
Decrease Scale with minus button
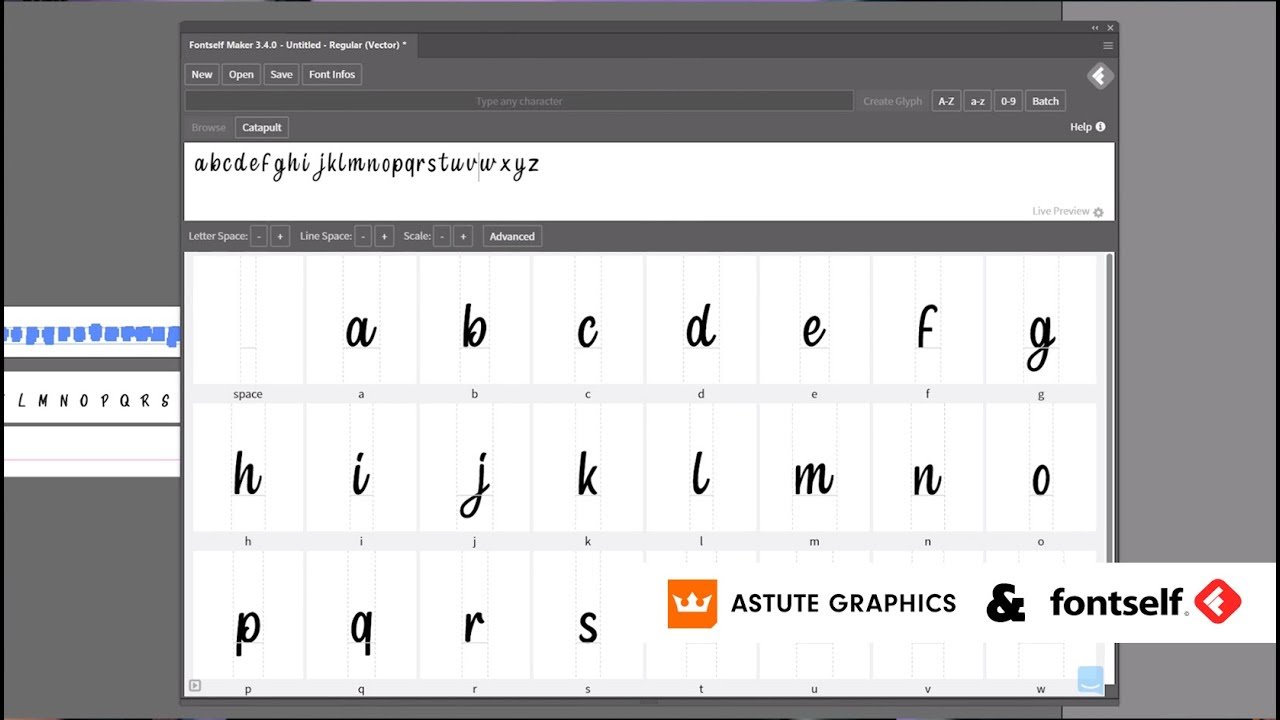[x=442, y=236]
